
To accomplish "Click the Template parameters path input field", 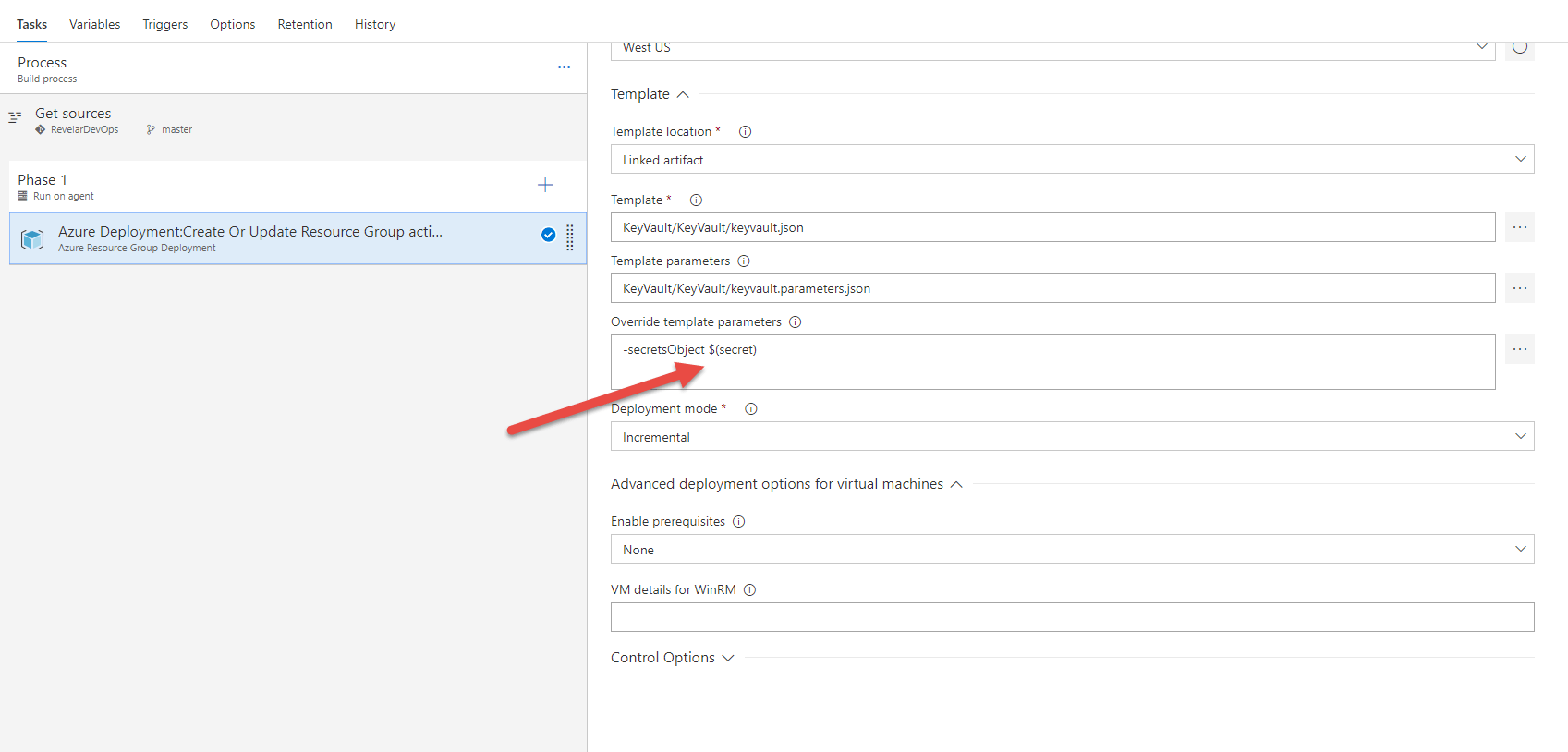I will 1053,288.
